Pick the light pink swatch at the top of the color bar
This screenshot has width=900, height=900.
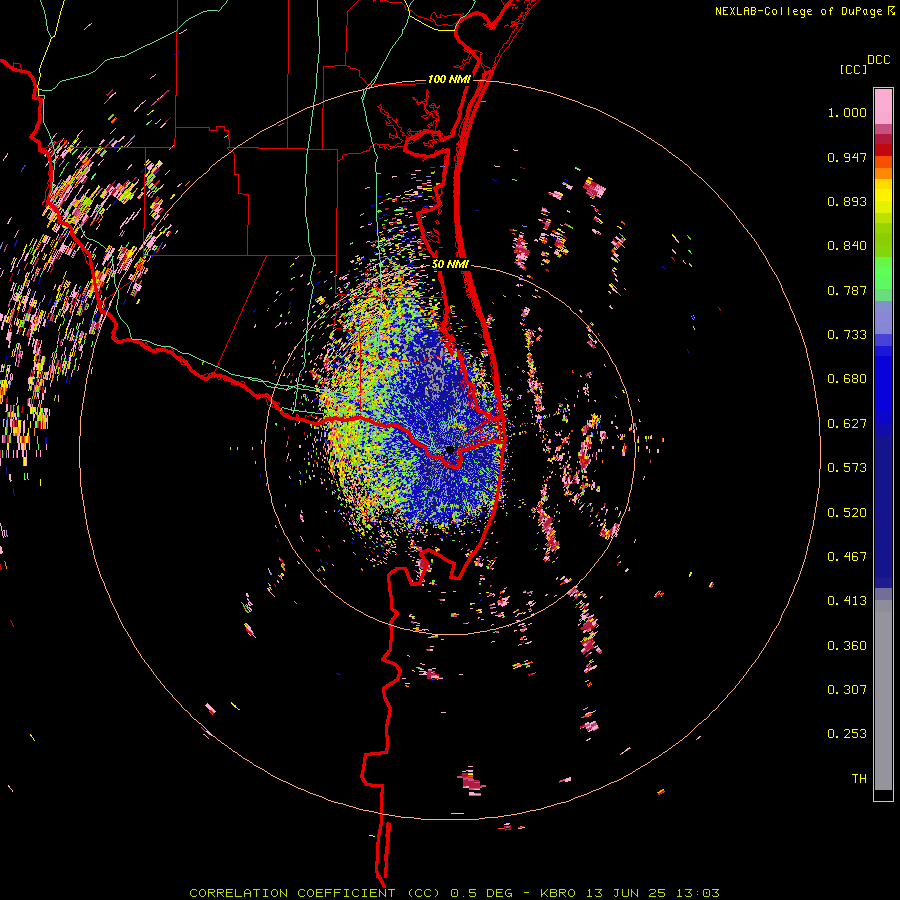[x=883, y=106]
